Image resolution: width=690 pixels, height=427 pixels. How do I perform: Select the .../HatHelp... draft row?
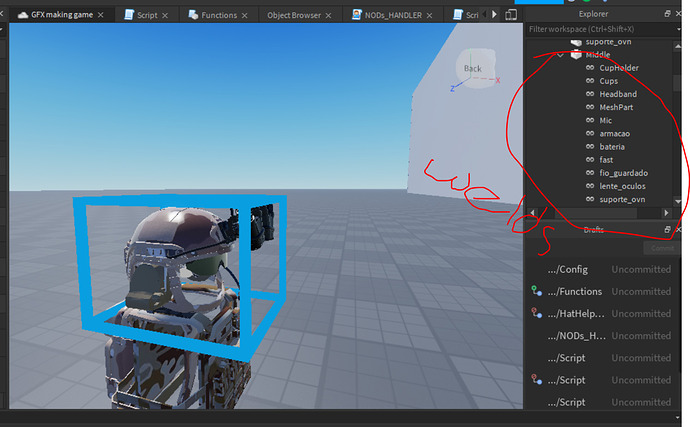point(604,313)
